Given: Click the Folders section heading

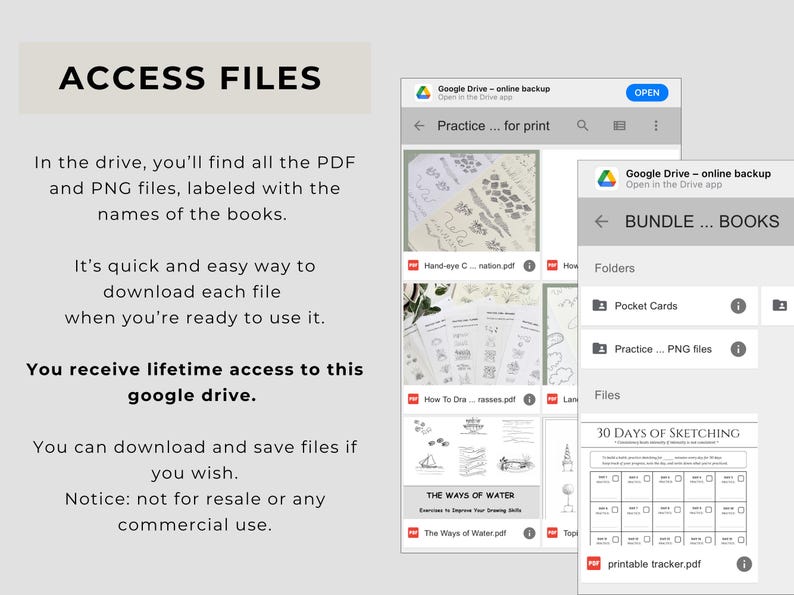Looking at the screenshot, I should coord(614,268).
